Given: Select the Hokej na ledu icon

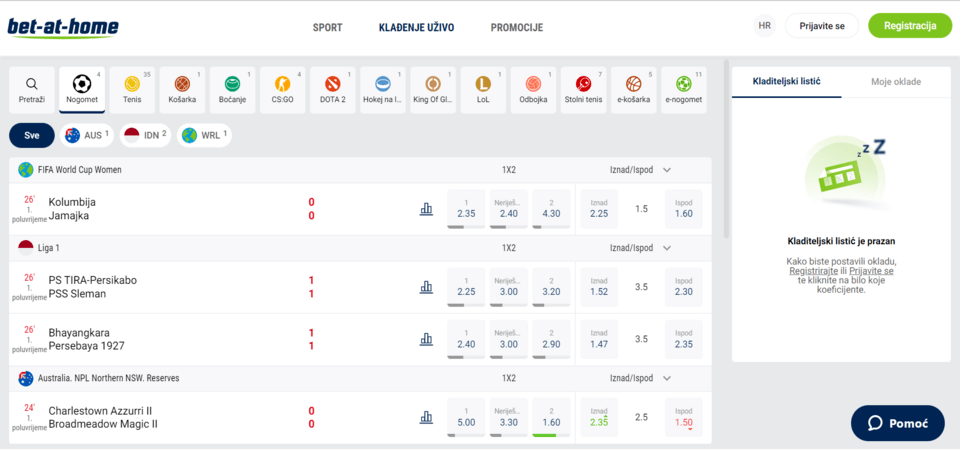Looking at the screenshot, I should point(383,90).
